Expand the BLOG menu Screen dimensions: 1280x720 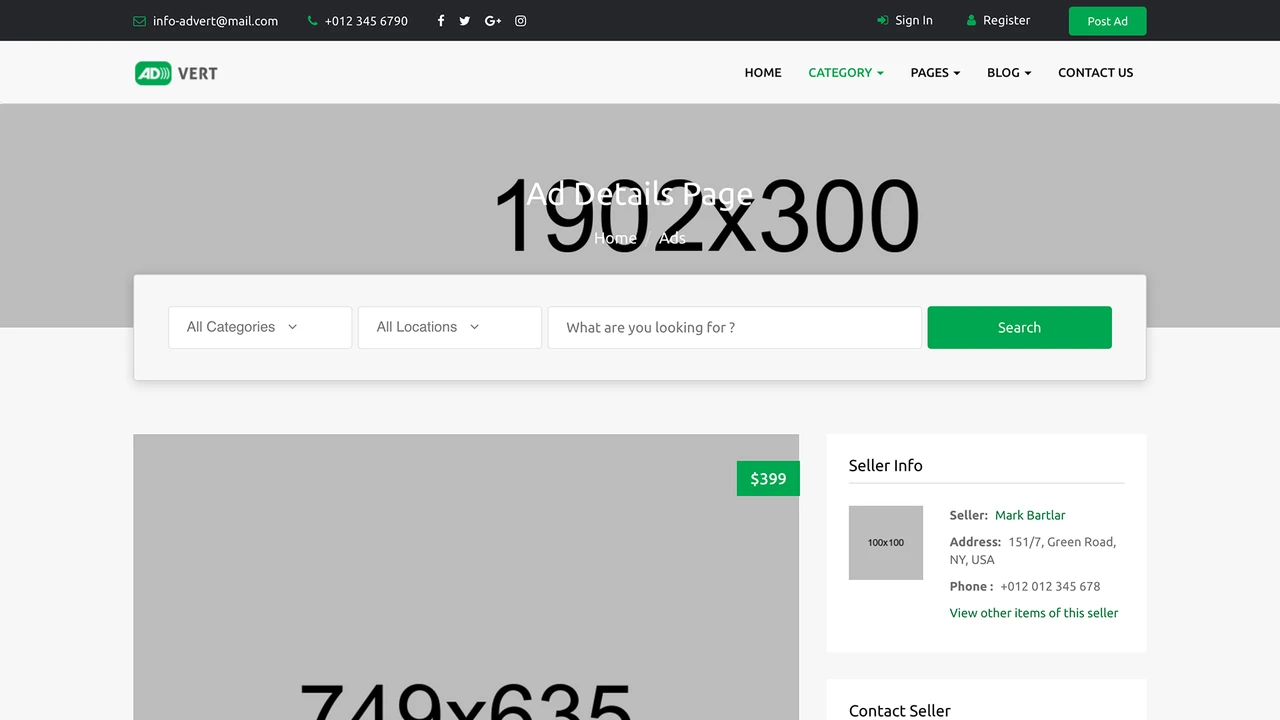[1009, 73]
